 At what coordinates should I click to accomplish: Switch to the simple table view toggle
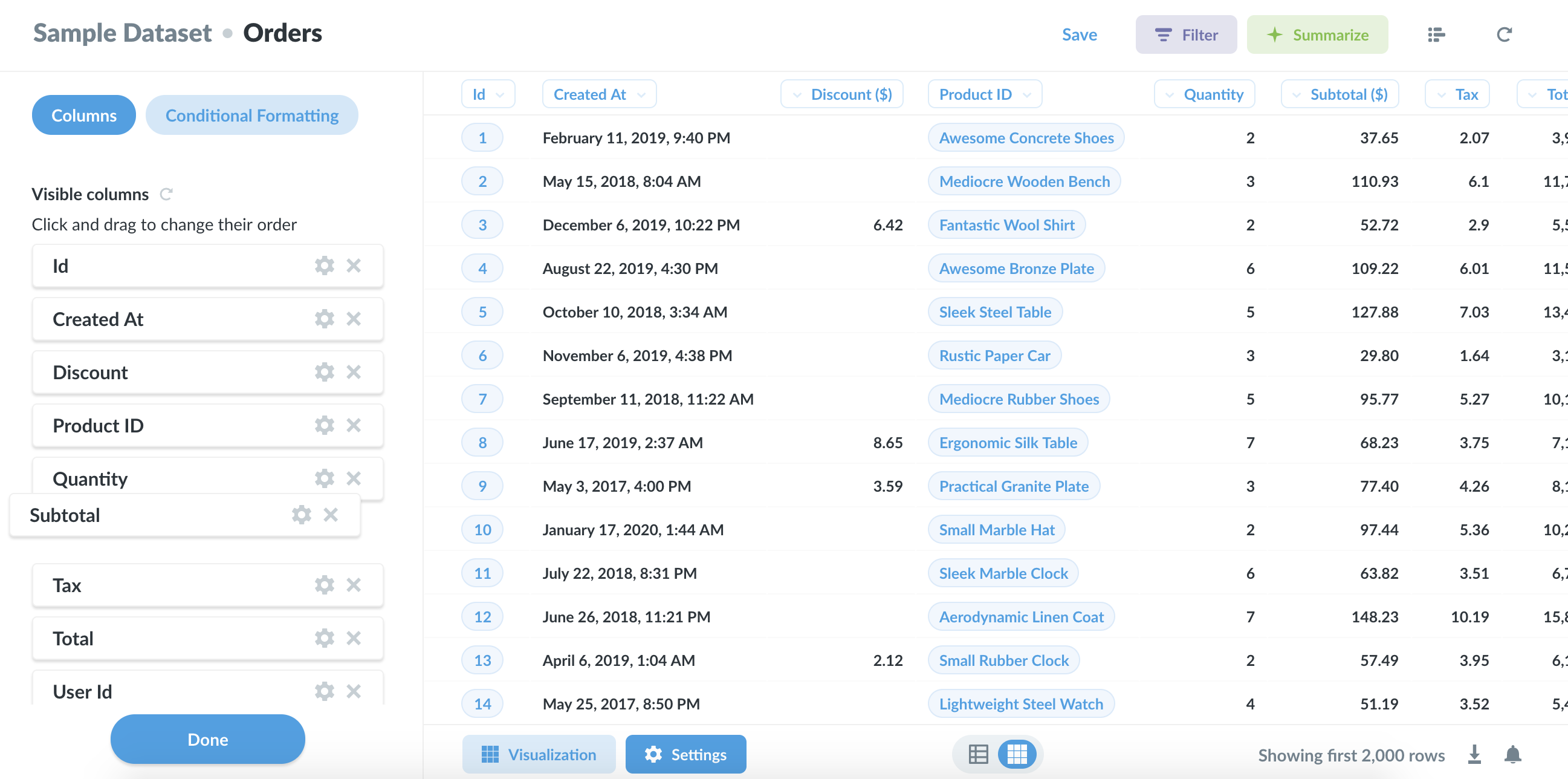pyautogui.click(x=978, y=754)
